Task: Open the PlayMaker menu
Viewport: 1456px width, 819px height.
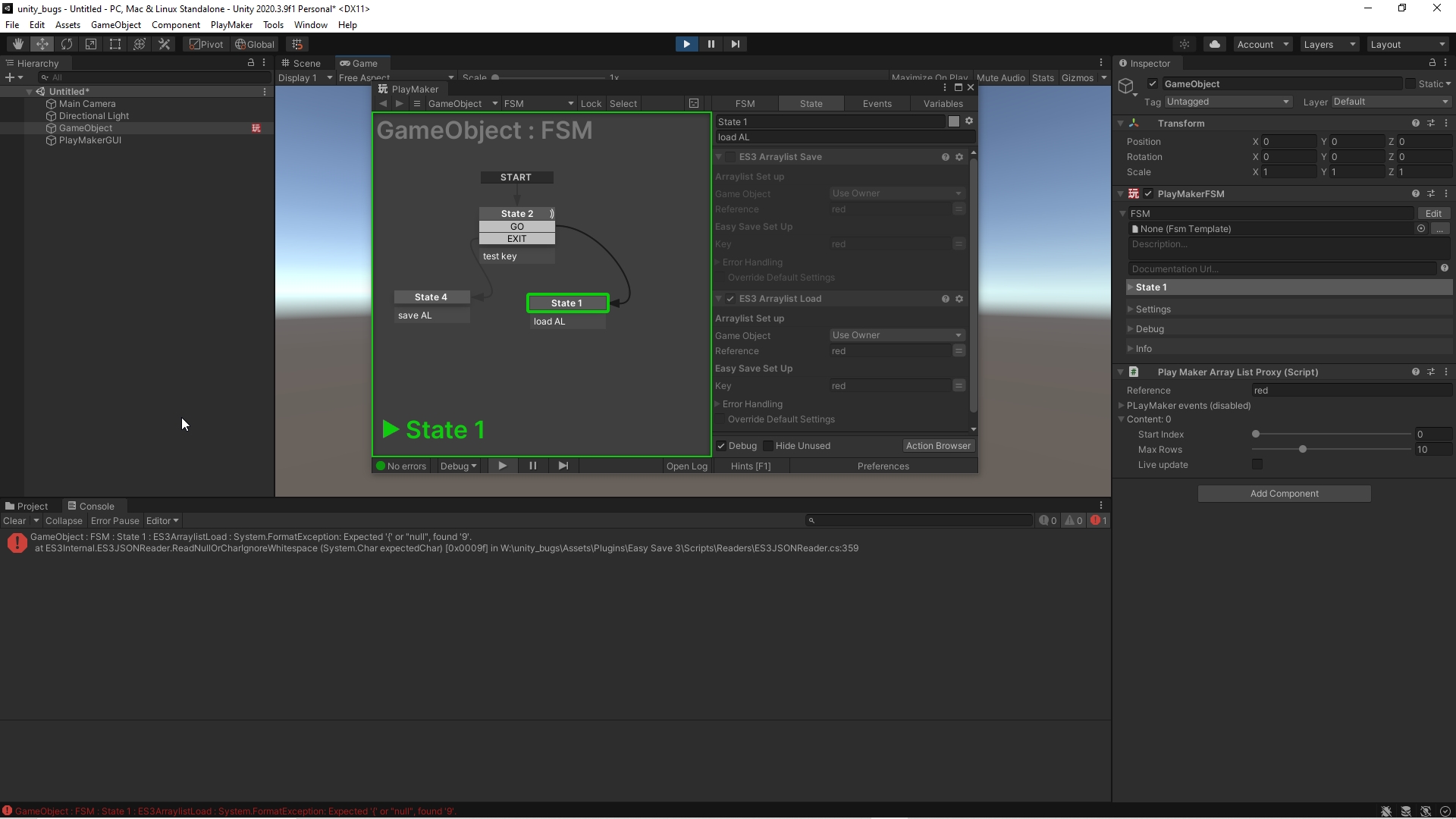Action: coord(231,25)
